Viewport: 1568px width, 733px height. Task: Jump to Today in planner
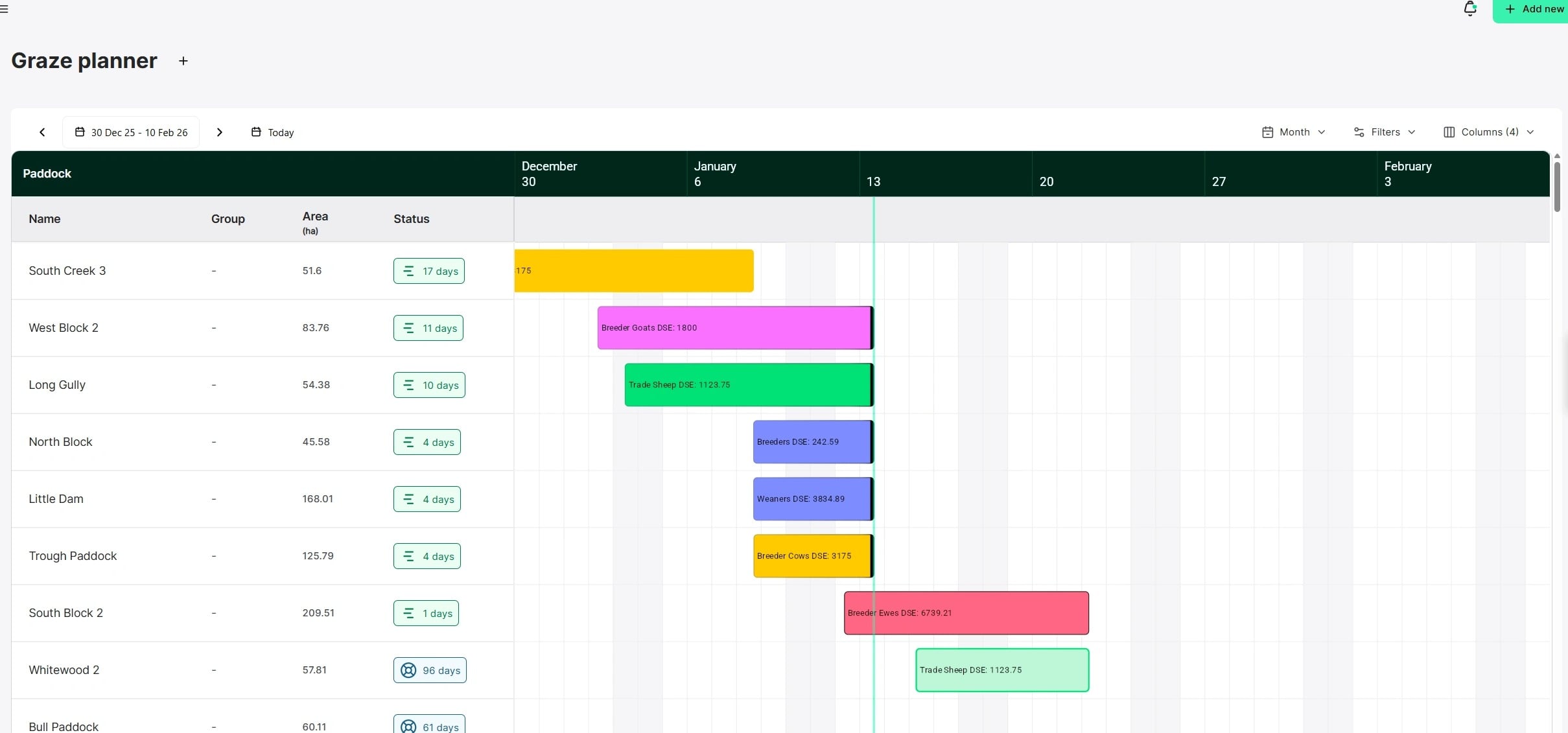tap(273, 132)
